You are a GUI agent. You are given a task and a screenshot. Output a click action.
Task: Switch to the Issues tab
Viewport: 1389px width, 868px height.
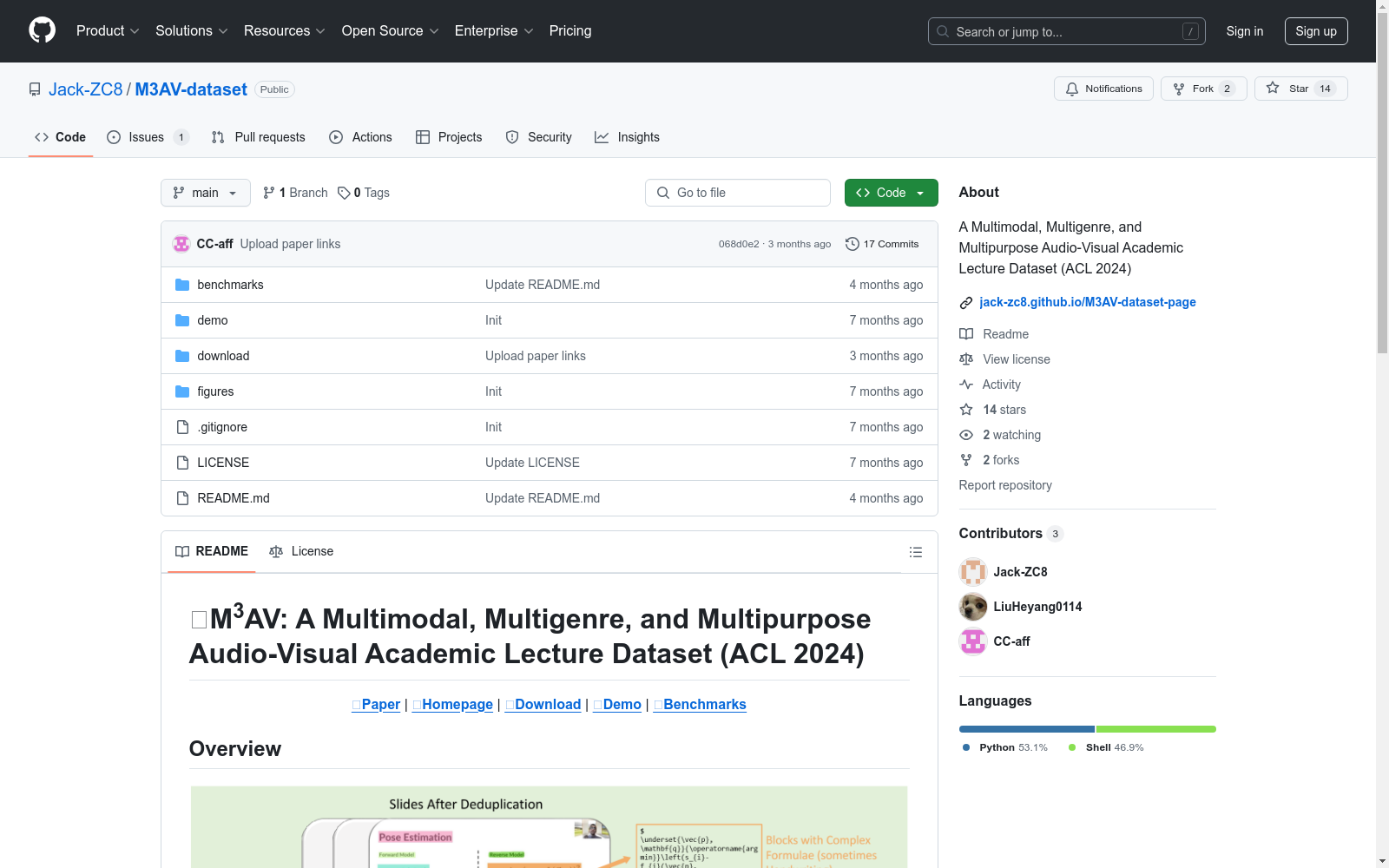coord(148,137)
